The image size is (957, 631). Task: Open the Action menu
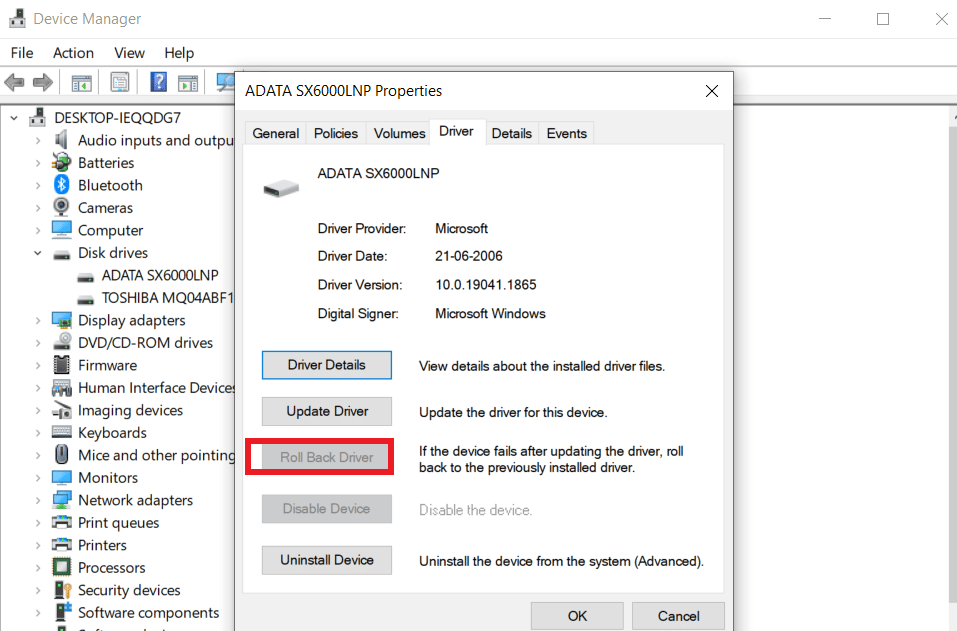coord(73,53)
